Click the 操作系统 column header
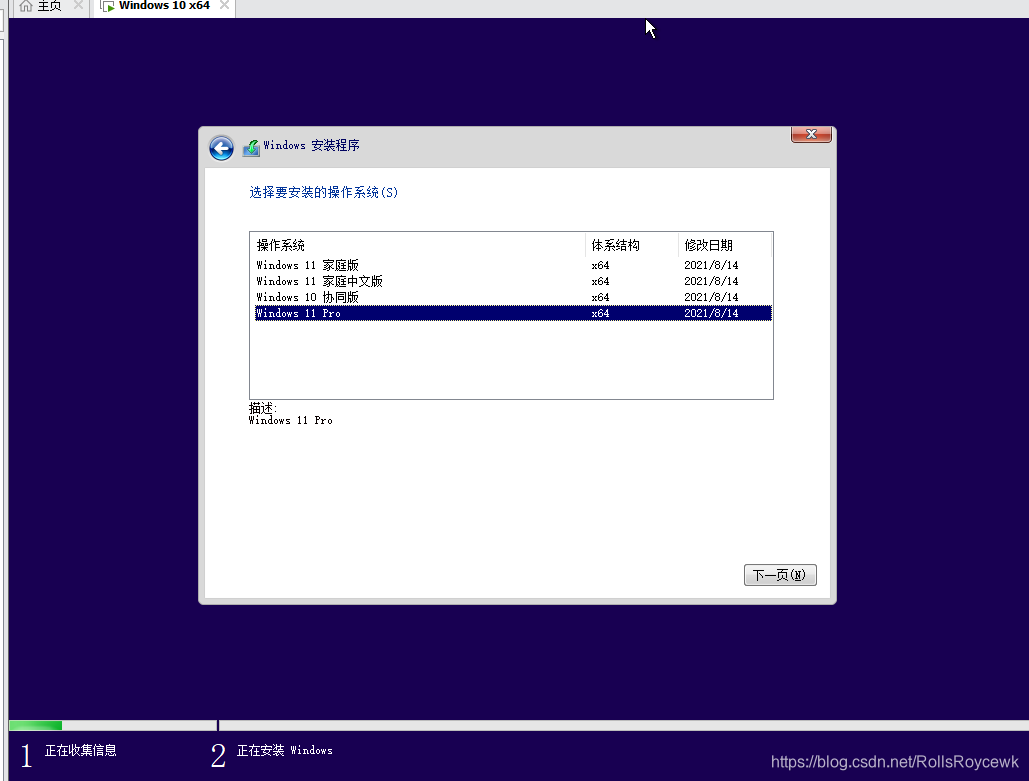This screenshot has width=1029, height=781. (418, 245)
